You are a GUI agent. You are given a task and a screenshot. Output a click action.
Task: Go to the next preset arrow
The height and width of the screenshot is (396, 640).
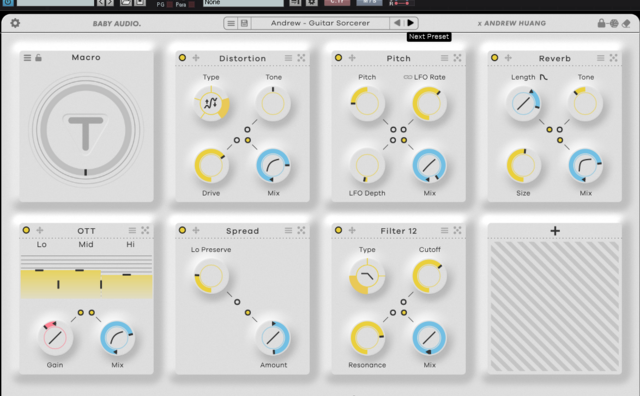pyautogui.click(x=410, y=23)
